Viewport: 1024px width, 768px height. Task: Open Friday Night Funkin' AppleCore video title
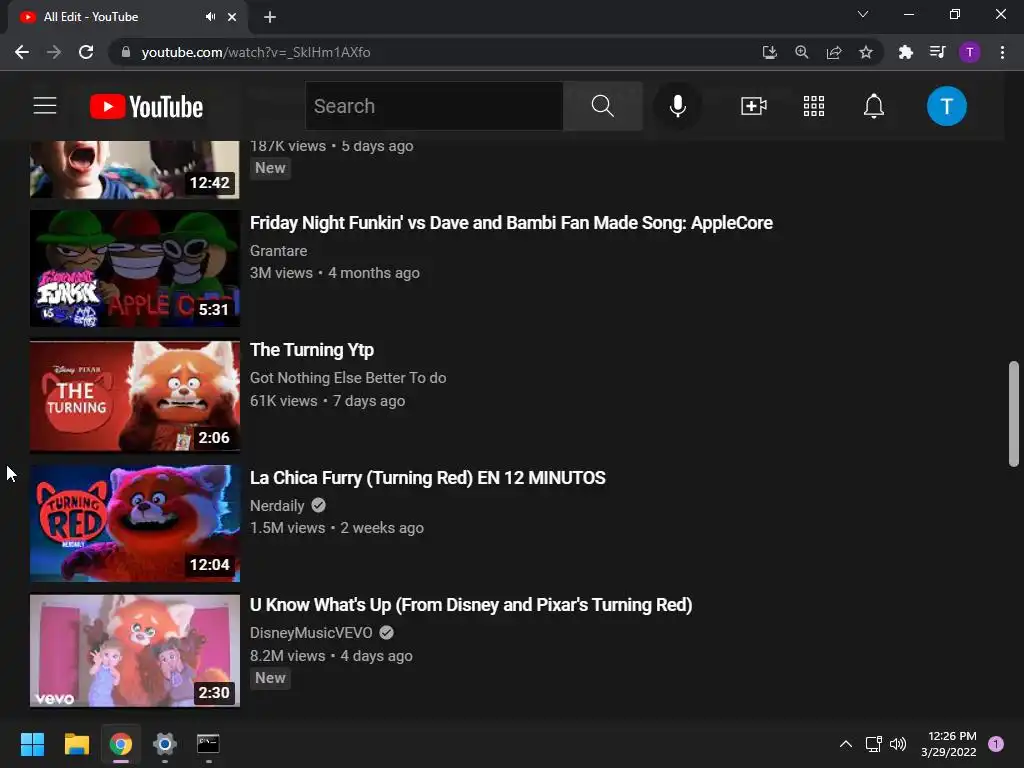coord(511,223)
